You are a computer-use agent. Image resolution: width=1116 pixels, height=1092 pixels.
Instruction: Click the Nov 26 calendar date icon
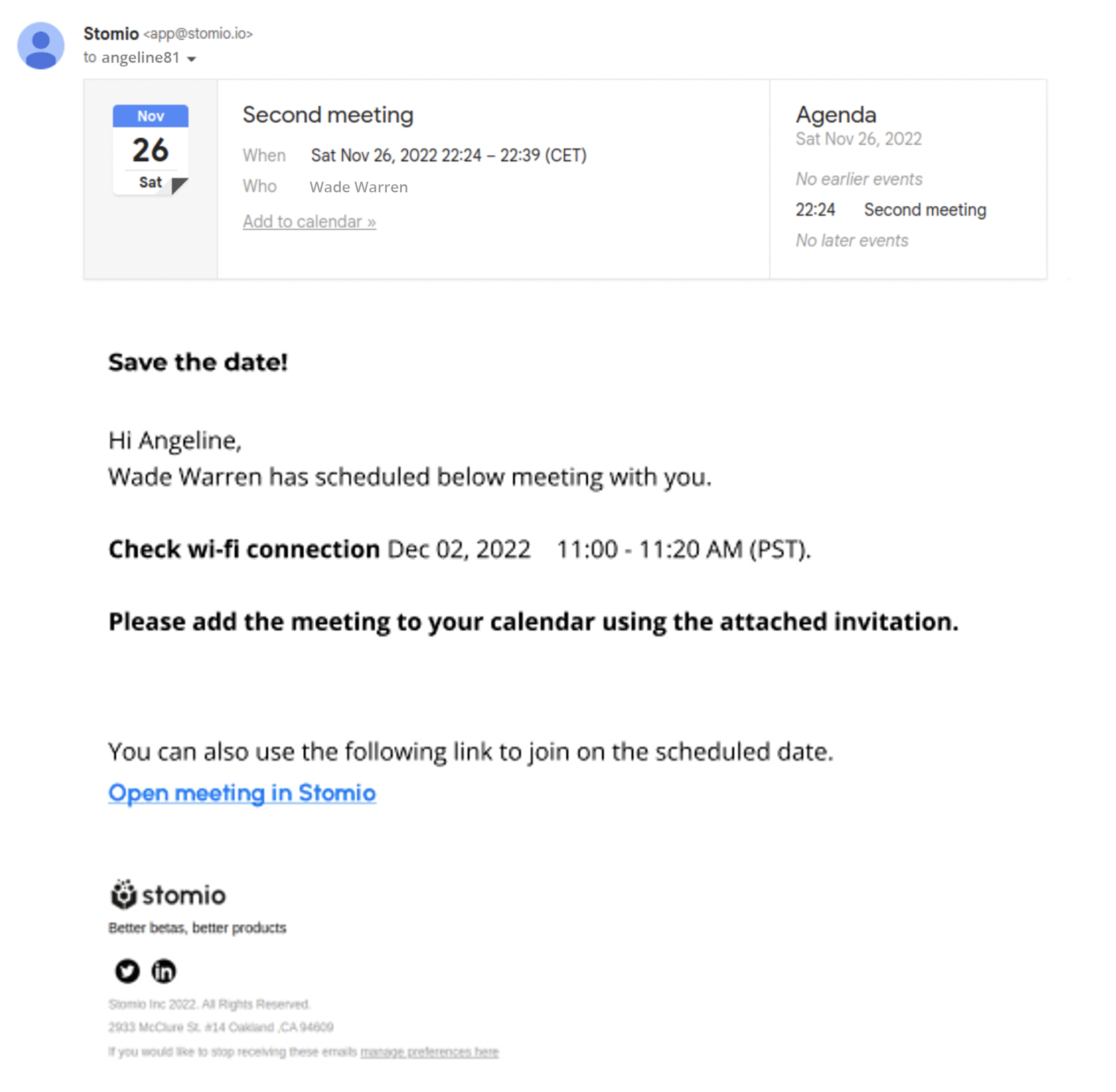click(150, 149)
